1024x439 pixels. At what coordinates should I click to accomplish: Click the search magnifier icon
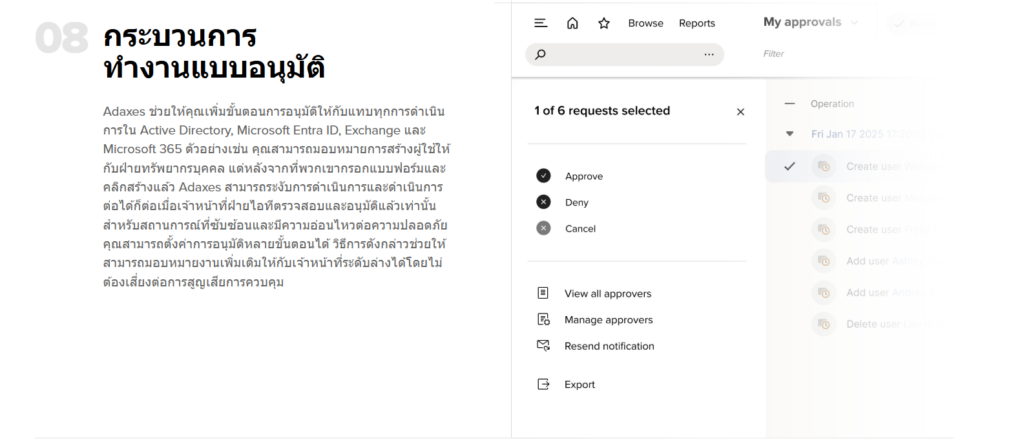(542, 54)
